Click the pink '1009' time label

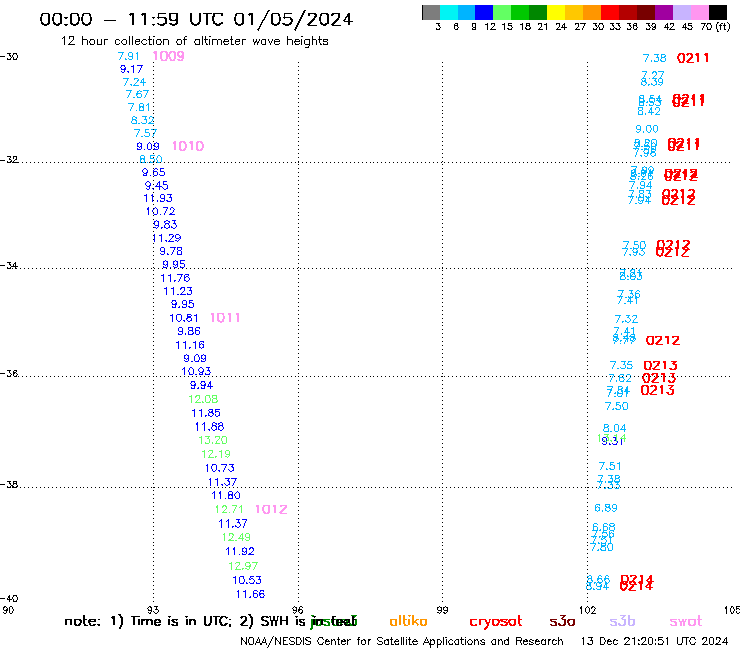click(168, 56)
